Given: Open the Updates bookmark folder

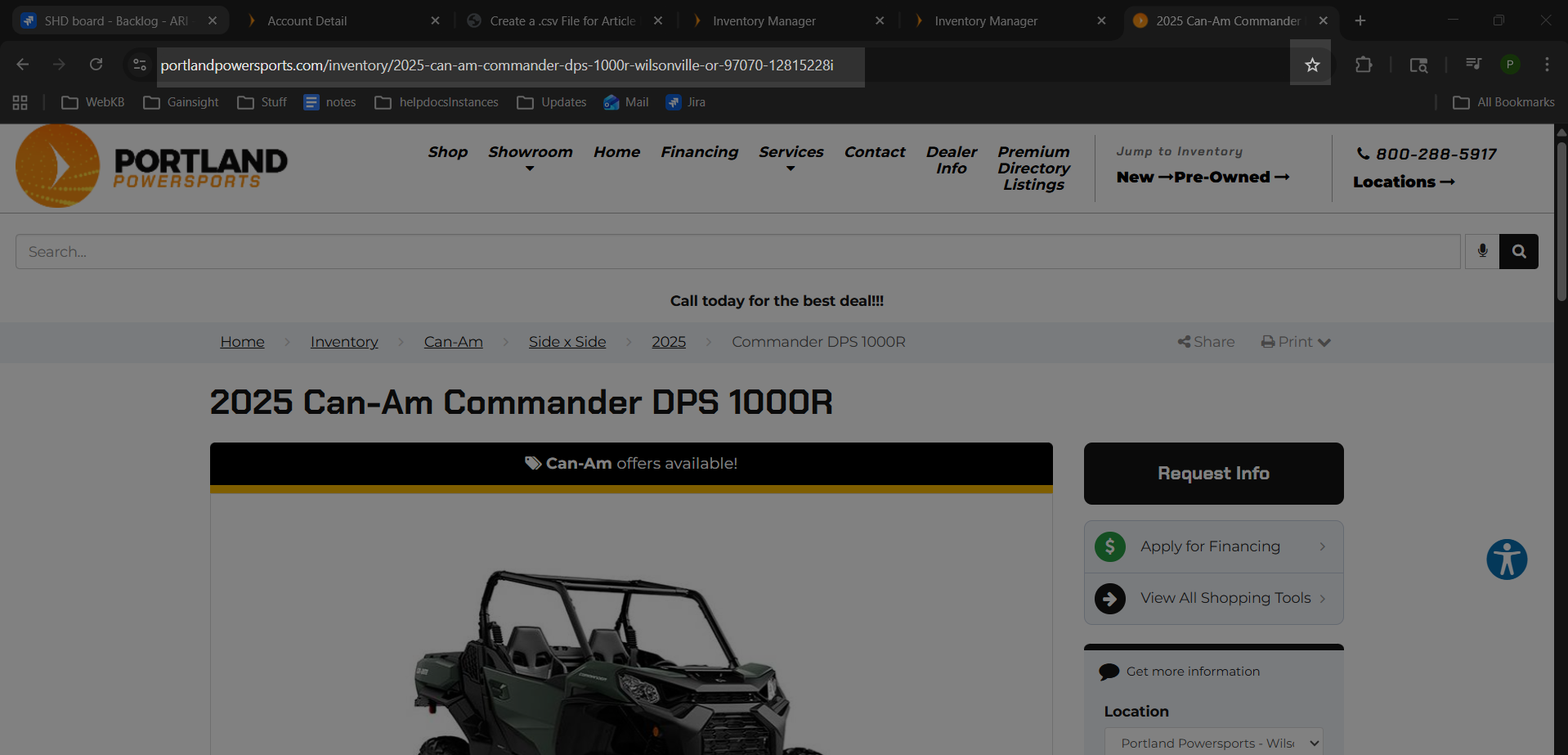Looking at the screenshot, I should point(552,102).
